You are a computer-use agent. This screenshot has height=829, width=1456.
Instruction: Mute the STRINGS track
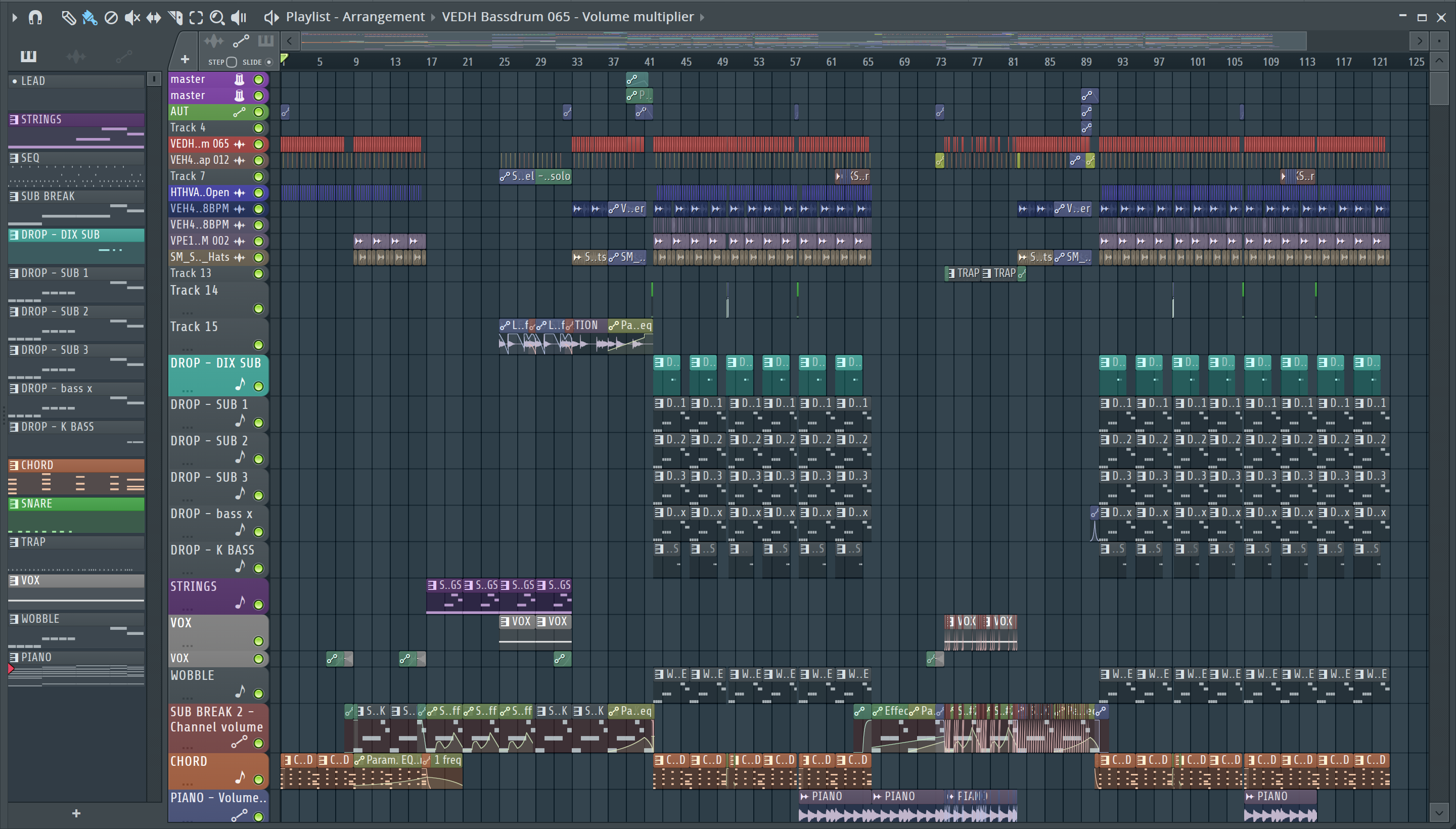pyautogui.click(x=258, y=604)
